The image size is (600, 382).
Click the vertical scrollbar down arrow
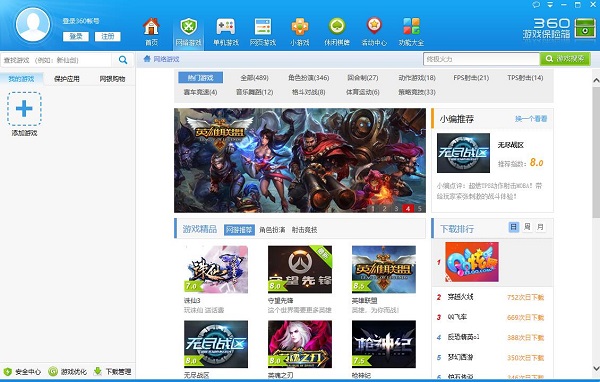click(596, 368)
